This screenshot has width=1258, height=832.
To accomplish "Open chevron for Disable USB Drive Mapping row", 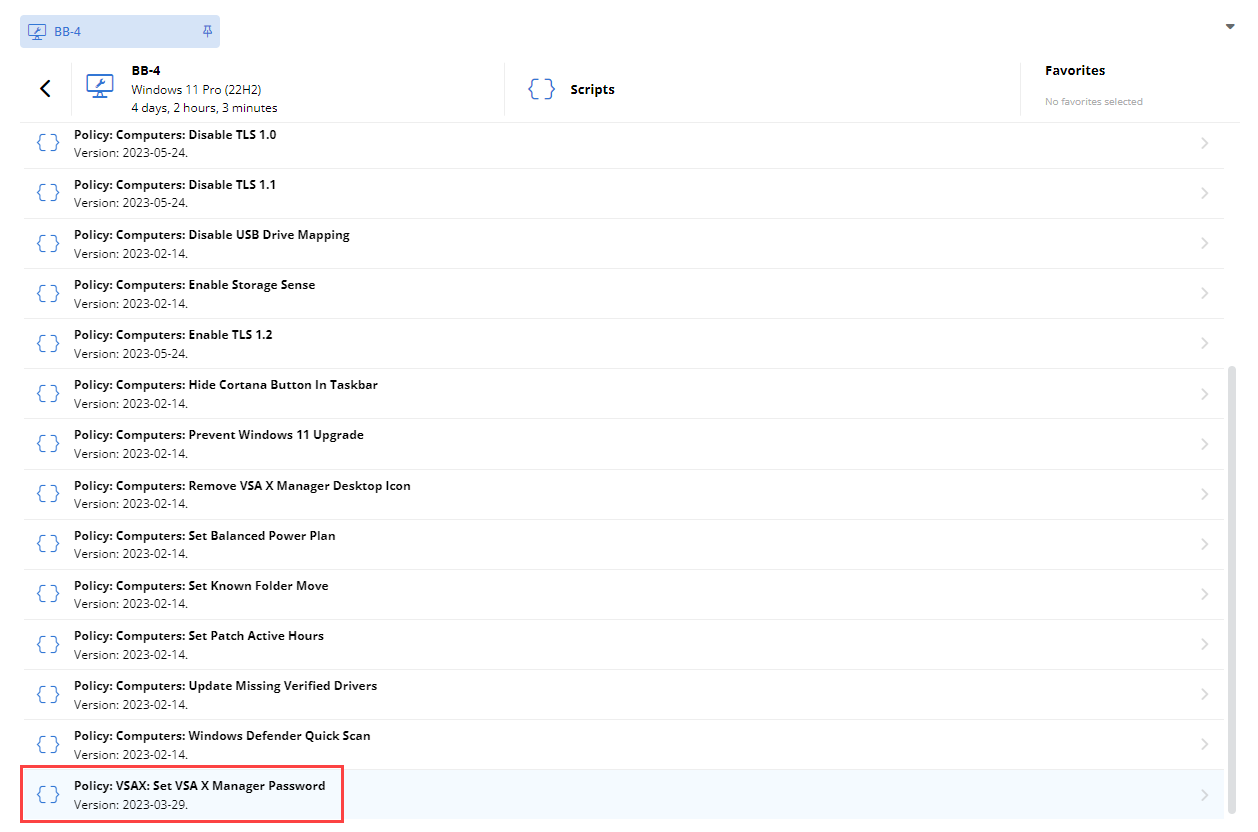I will (1204, 243).
